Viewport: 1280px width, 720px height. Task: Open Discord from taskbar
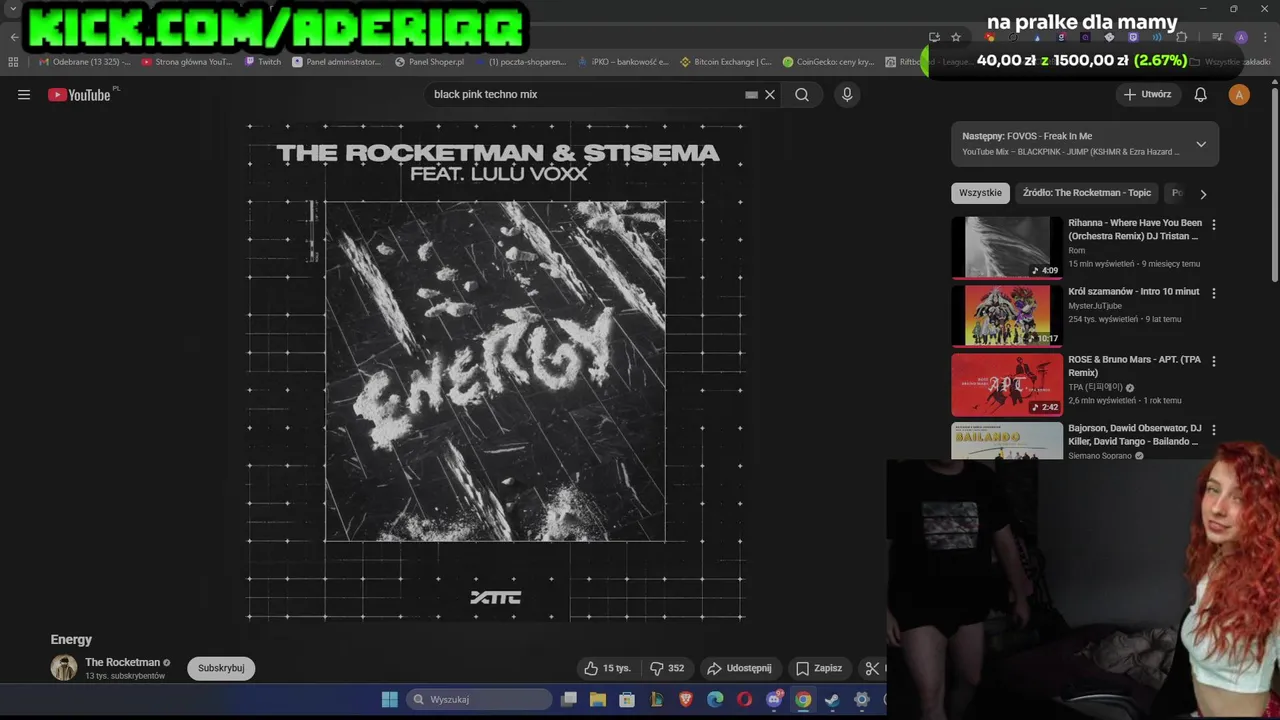(774, 699)
